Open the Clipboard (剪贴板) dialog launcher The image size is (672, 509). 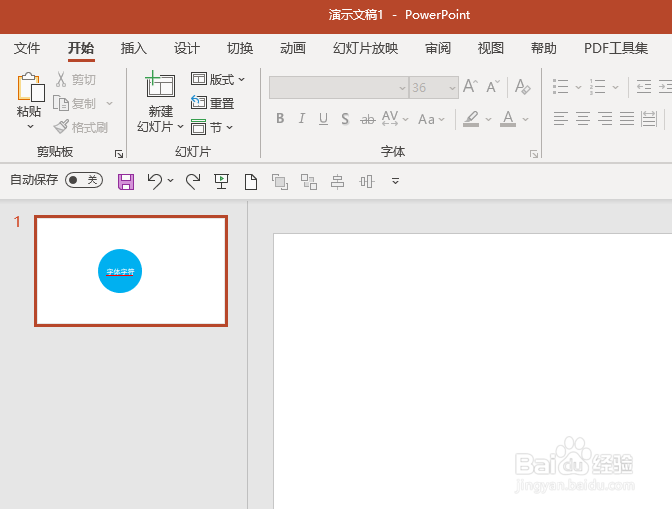click(x=119, y=154)
